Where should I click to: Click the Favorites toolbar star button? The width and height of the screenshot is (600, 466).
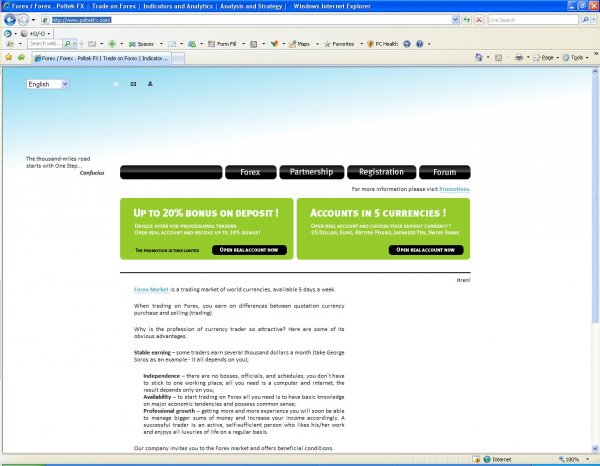click(x=339, y=44)
